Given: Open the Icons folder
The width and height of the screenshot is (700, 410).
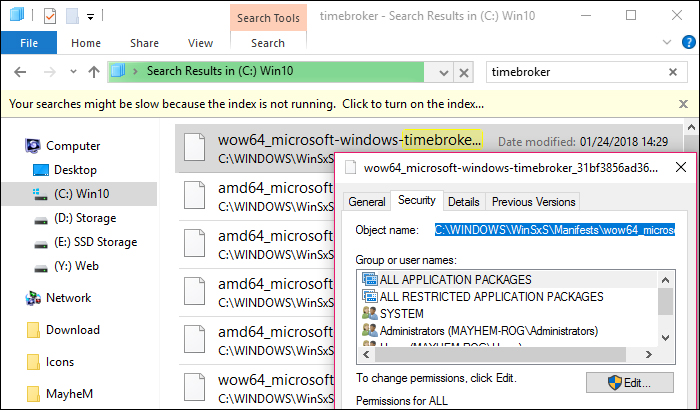Looking at the screenshot, I should (60, 362).
